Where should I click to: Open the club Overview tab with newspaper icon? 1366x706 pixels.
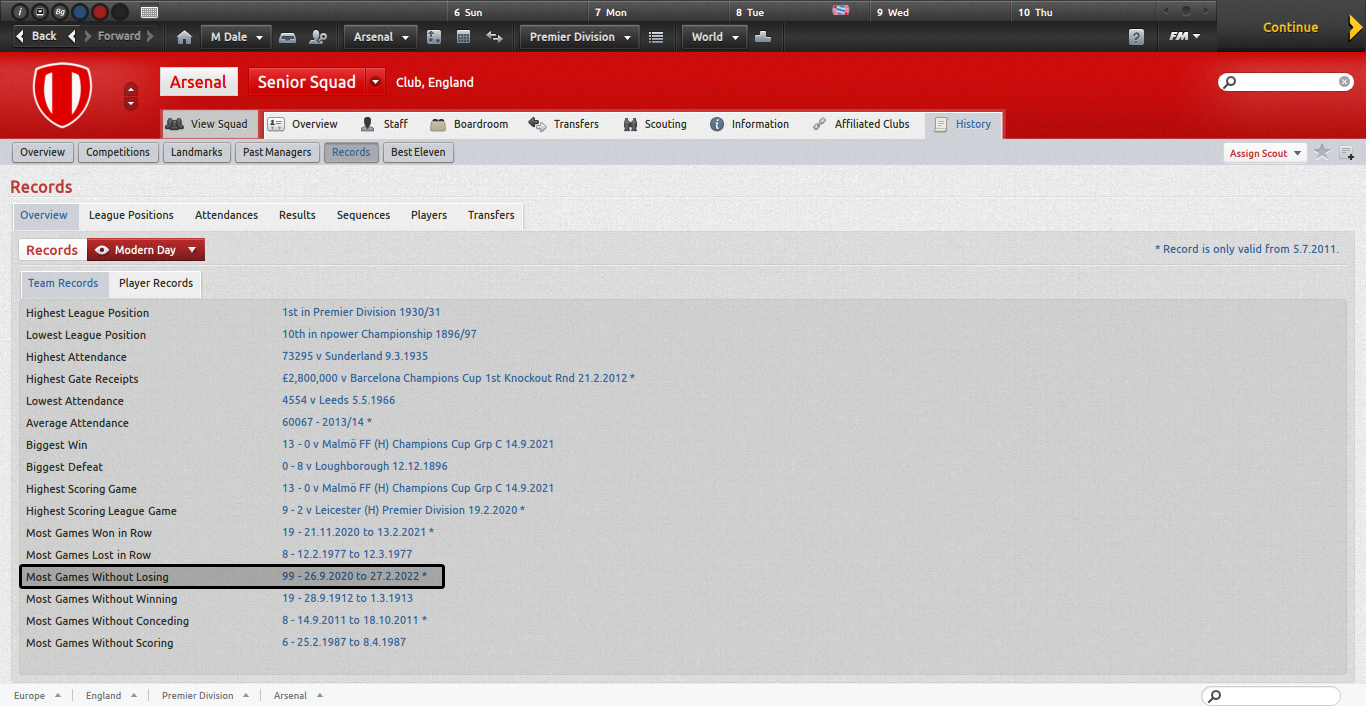click(303, 124)
